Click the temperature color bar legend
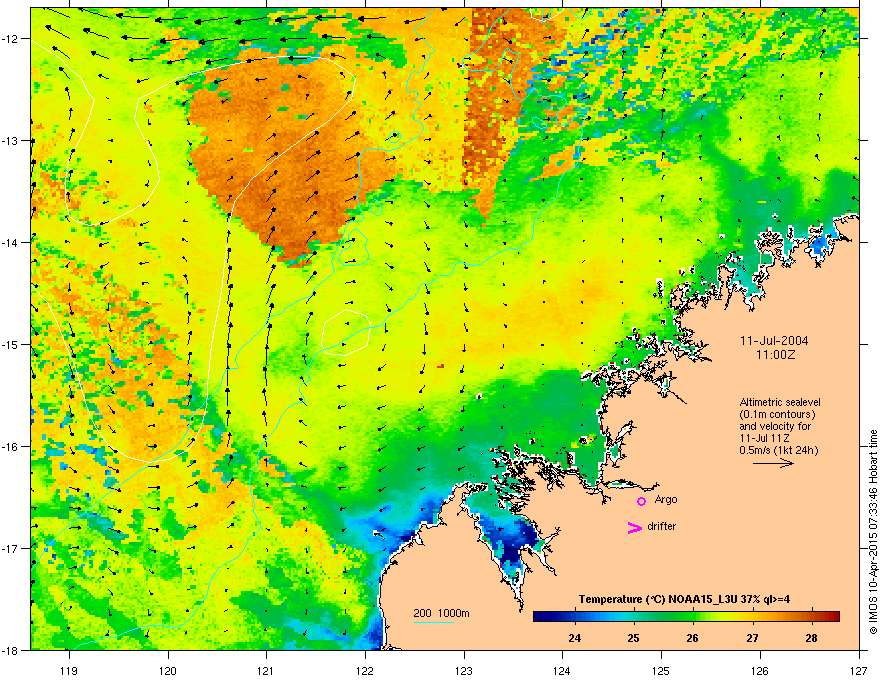Screen dimensions: 880x680 (x=686, y=616)
